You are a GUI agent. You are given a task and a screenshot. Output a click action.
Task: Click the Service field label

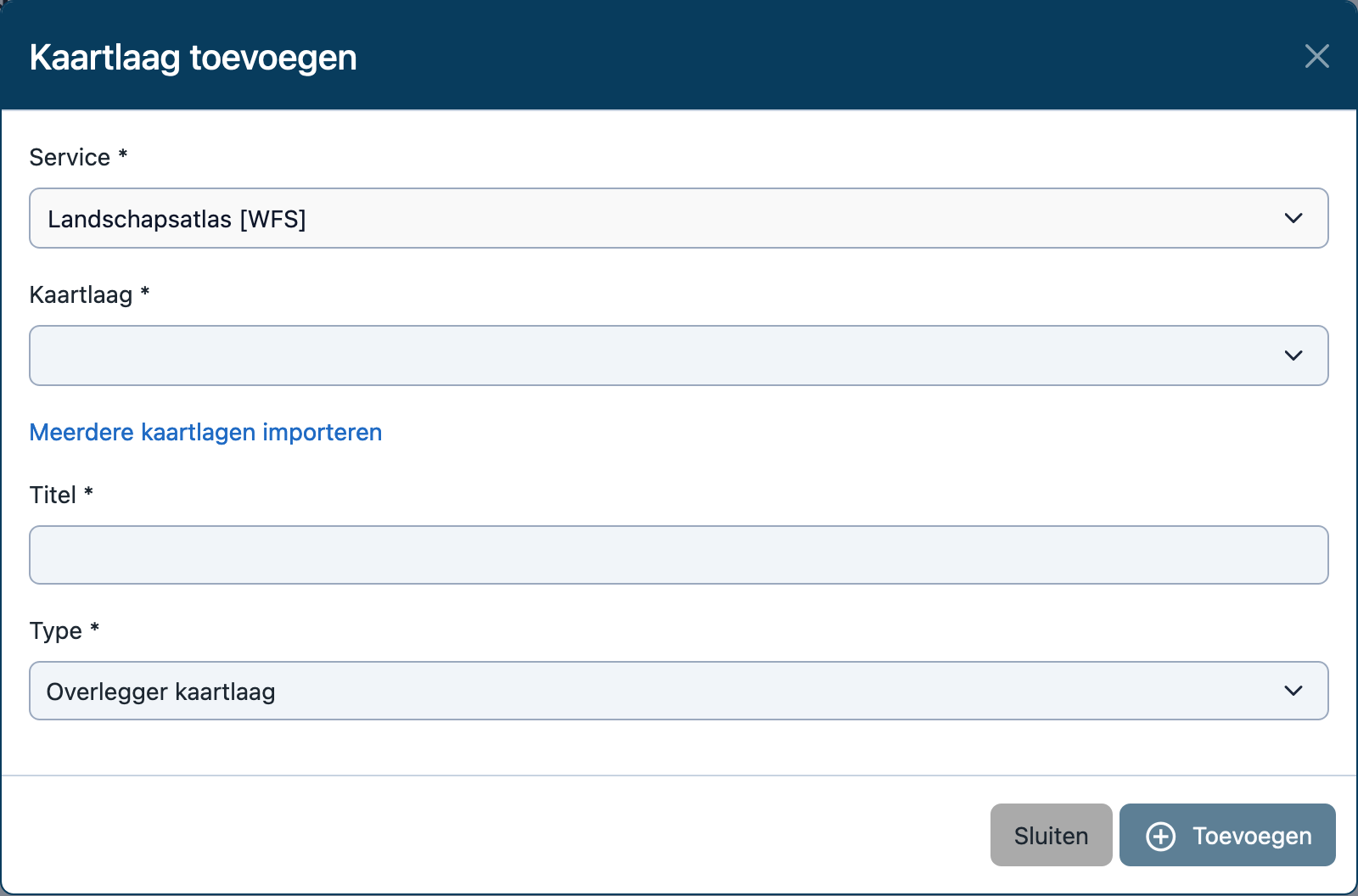pos(70,157)
